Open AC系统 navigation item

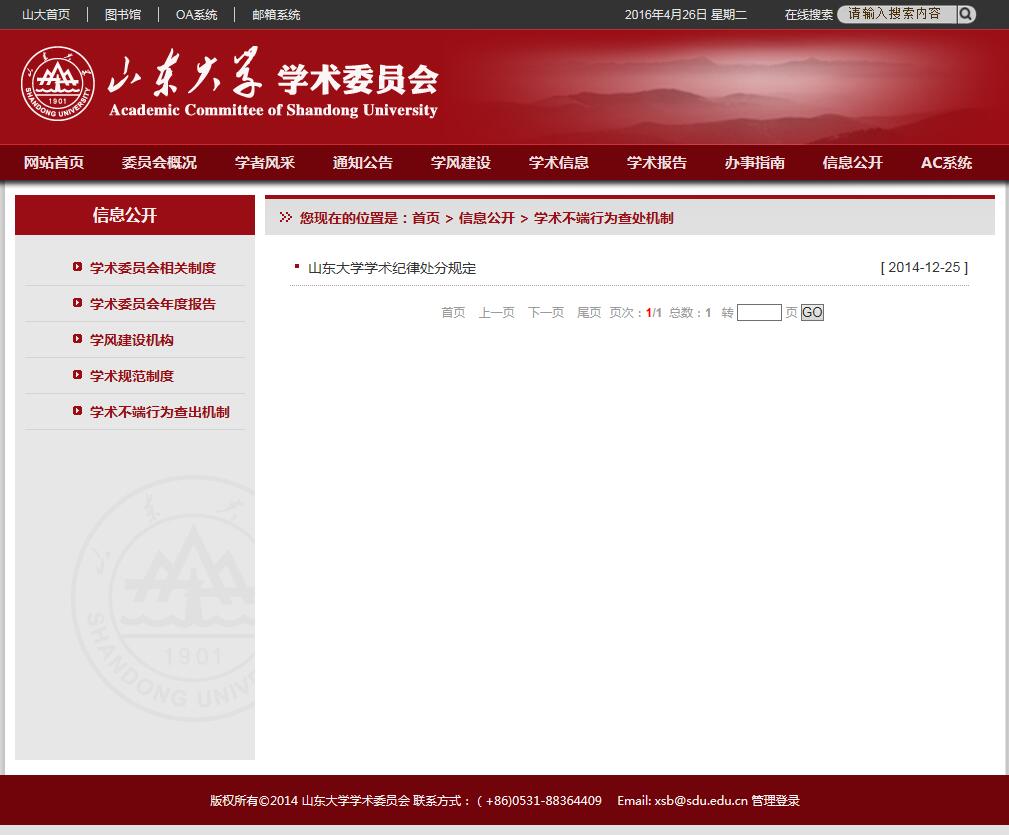946,163
